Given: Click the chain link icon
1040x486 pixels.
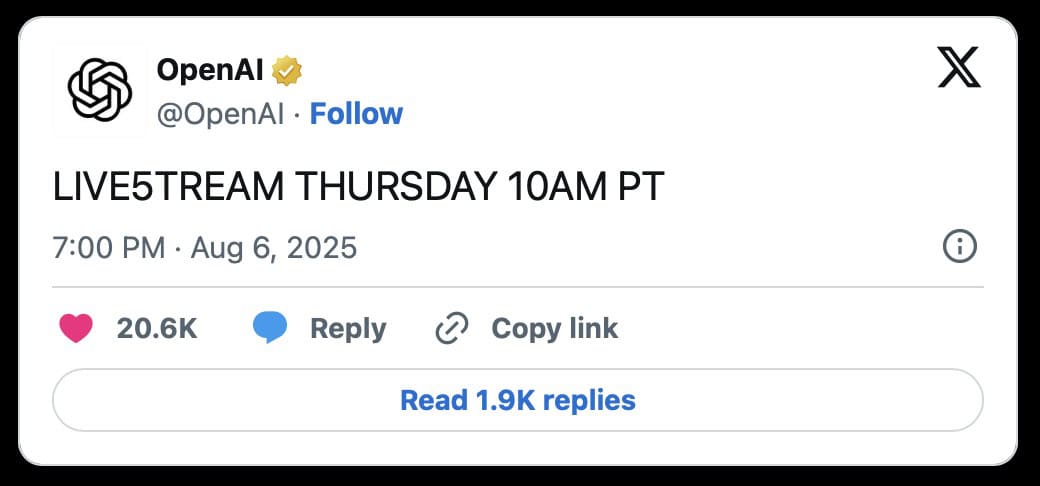Looking at the screenshot, I should [452, 328].
